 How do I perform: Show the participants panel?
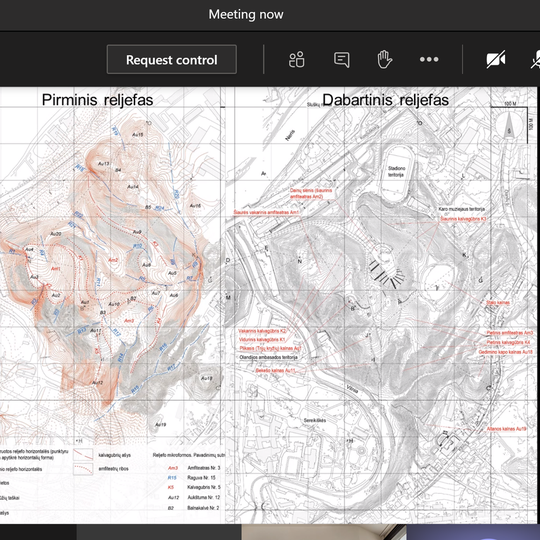pyautogui.click(x=297, y=59)
